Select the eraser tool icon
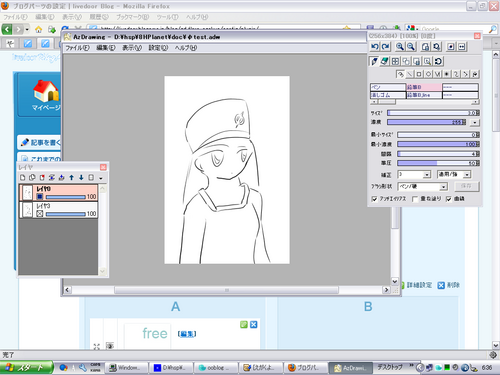This screenshot has height=375, width=500. (384, 61)
